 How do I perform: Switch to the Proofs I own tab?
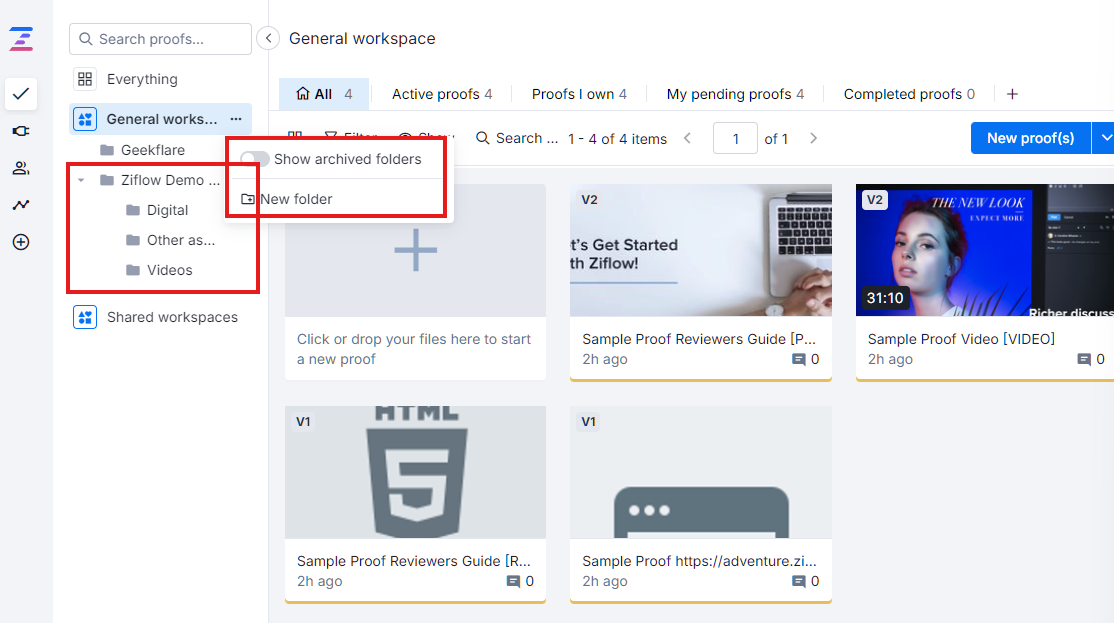click(579, 94)
